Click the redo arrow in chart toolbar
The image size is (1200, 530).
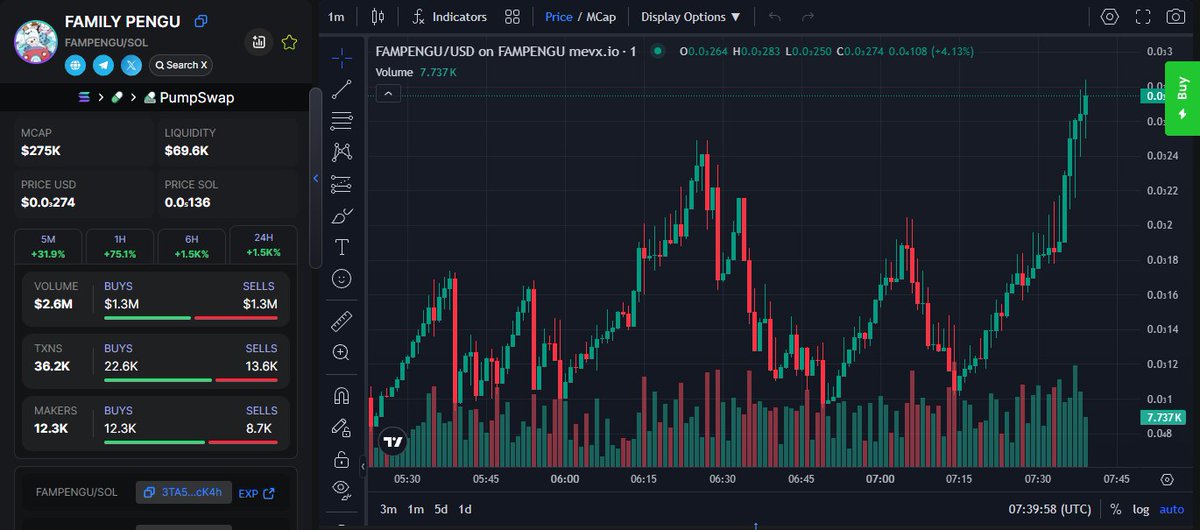[808, 17]
